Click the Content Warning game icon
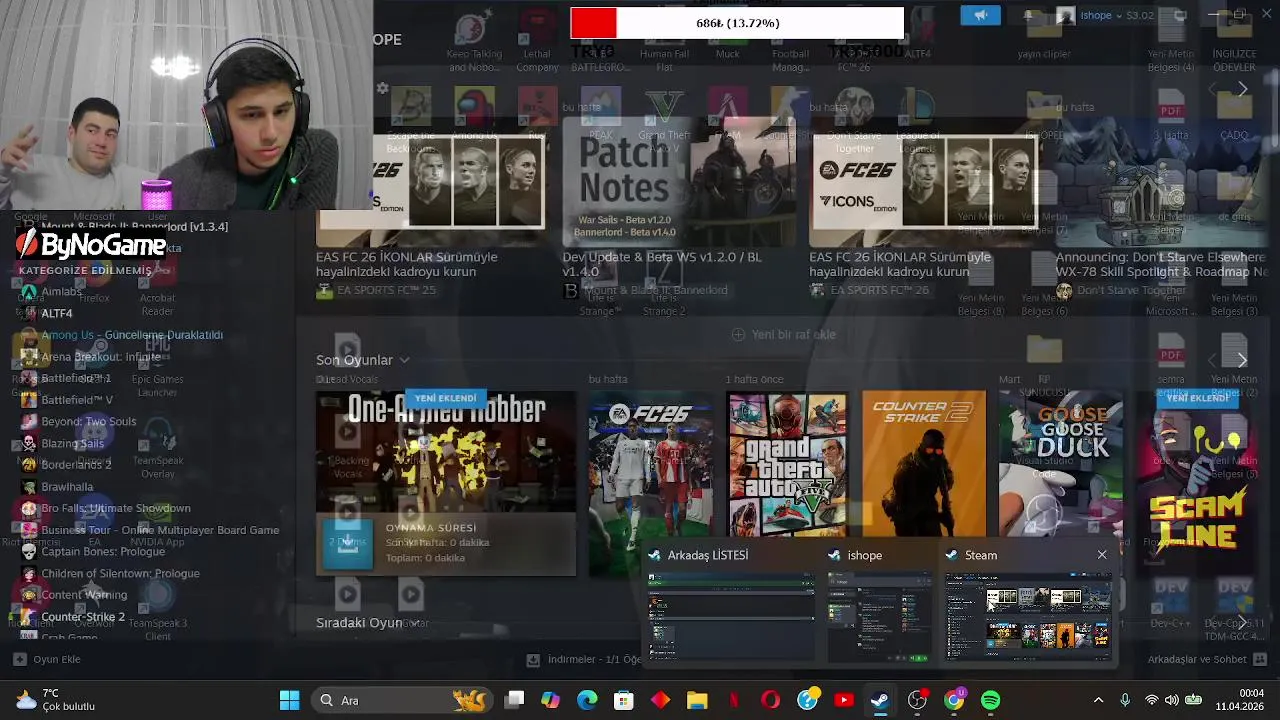 tap(29, 595)
